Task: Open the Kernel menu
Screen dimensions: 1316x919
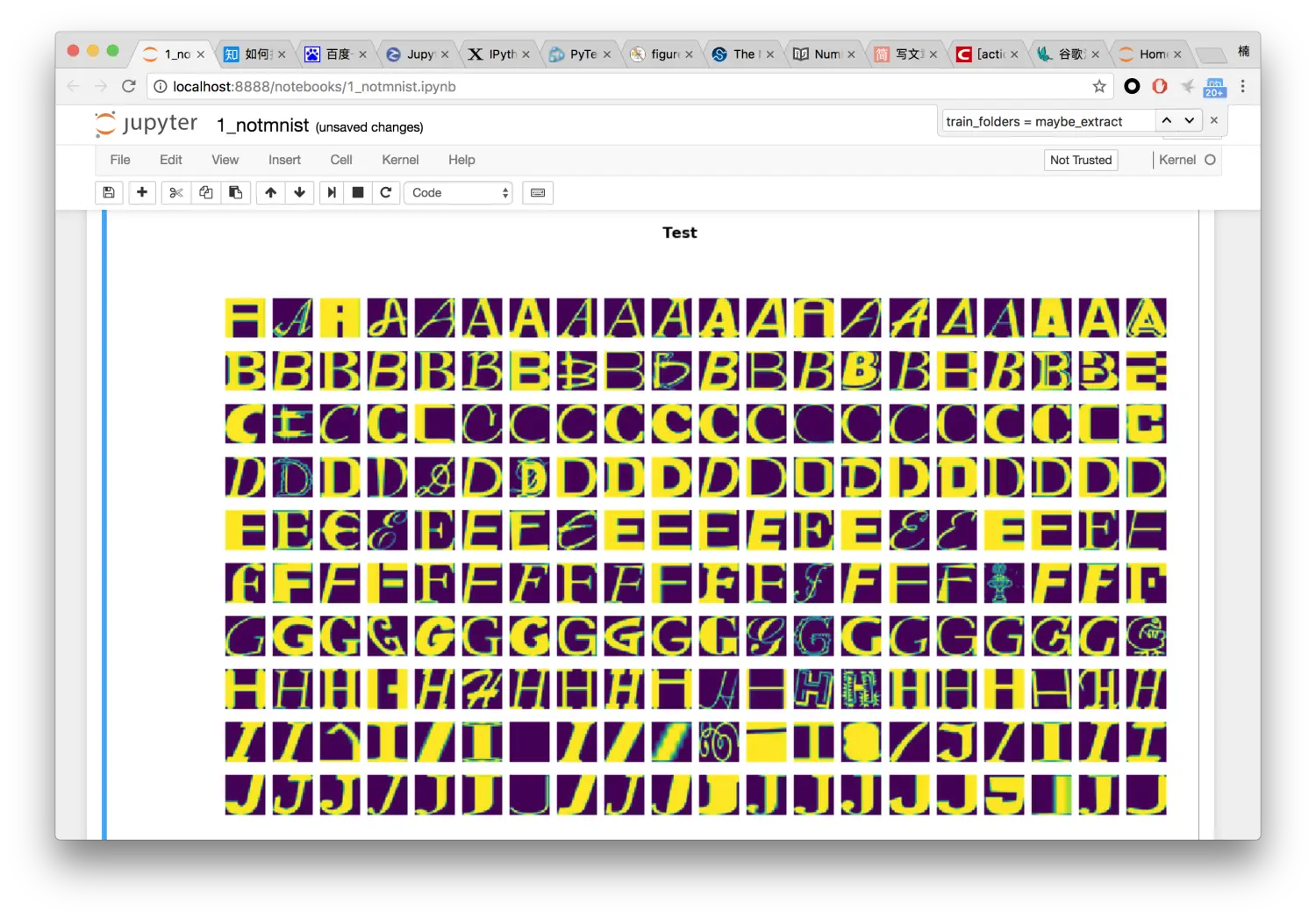Action: (400, 160)
